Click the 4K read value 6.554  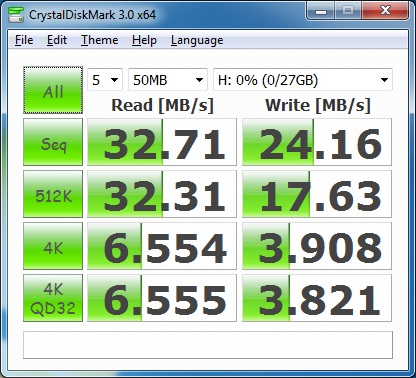pos(162,246)
